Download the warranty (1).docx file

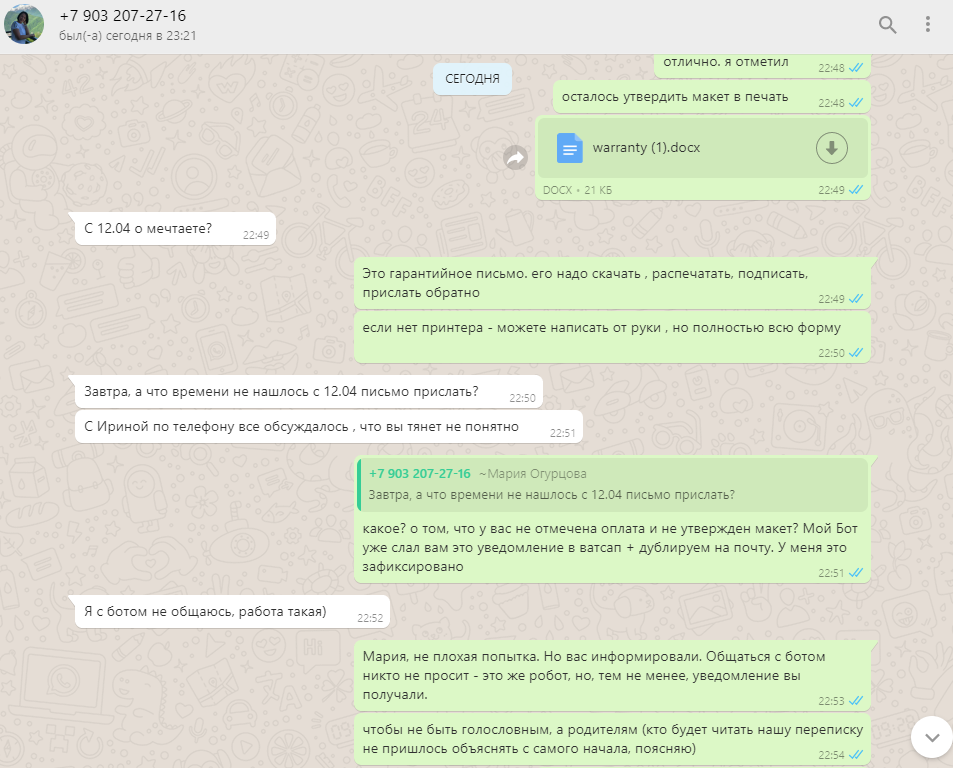pos(831,148)
